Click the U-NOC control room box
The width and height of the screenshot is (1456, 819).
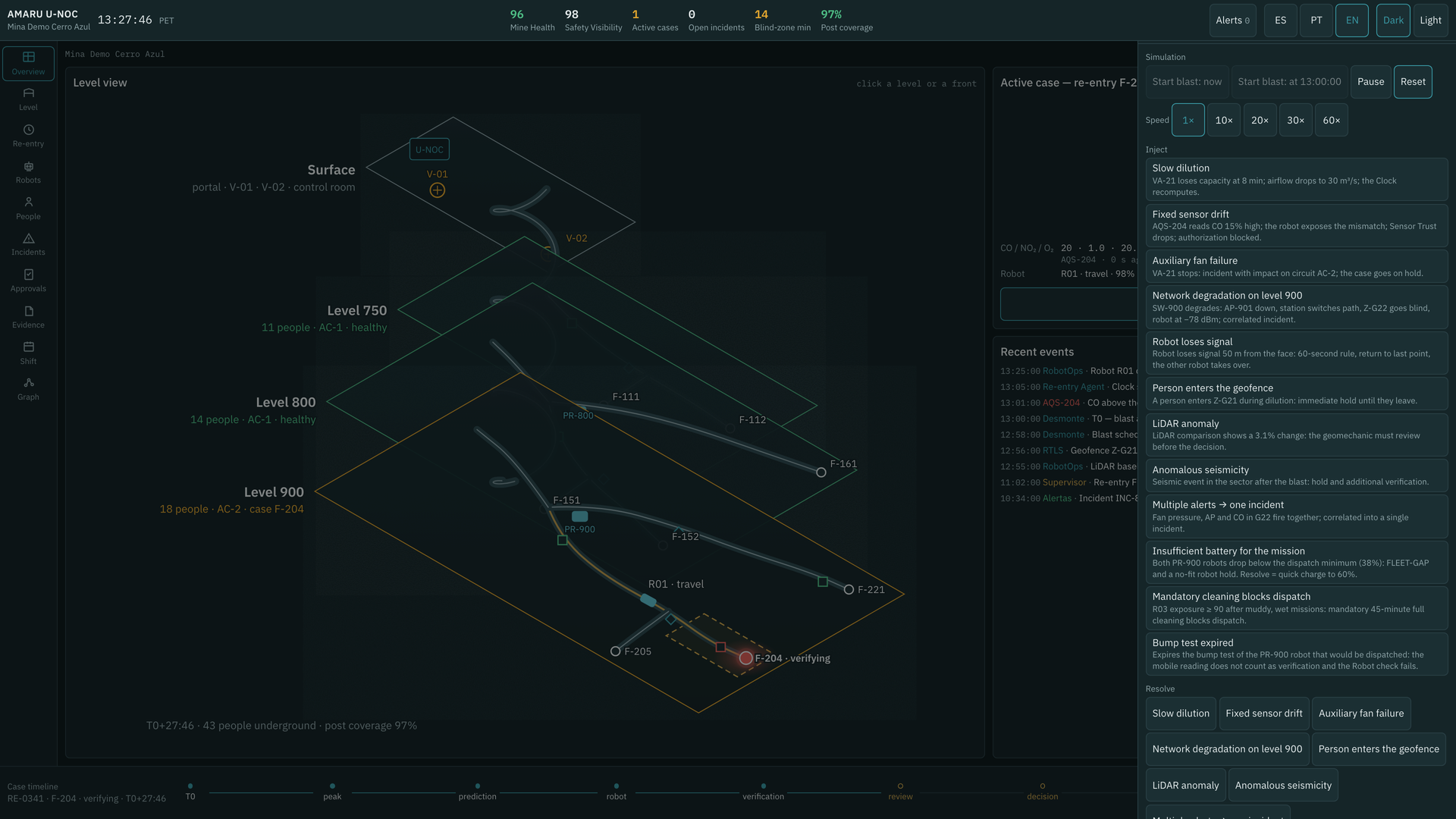point(429,149)
